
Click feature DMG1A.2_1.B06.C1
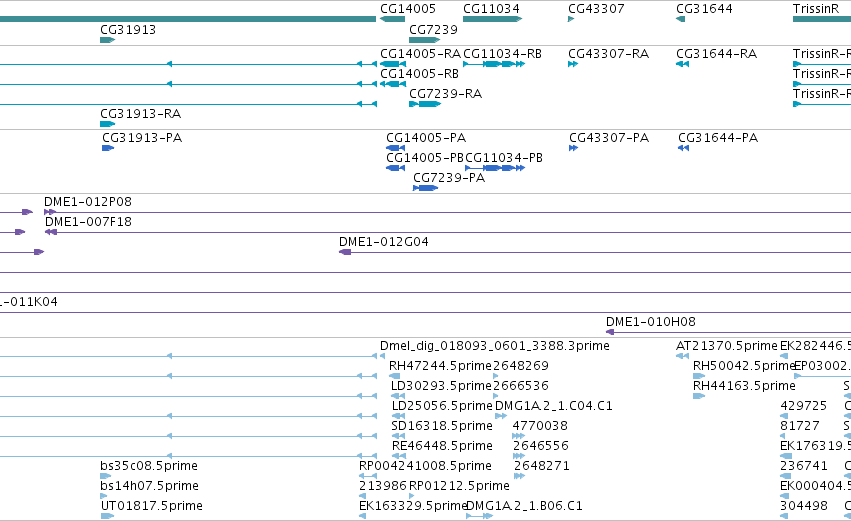point(479,516)
